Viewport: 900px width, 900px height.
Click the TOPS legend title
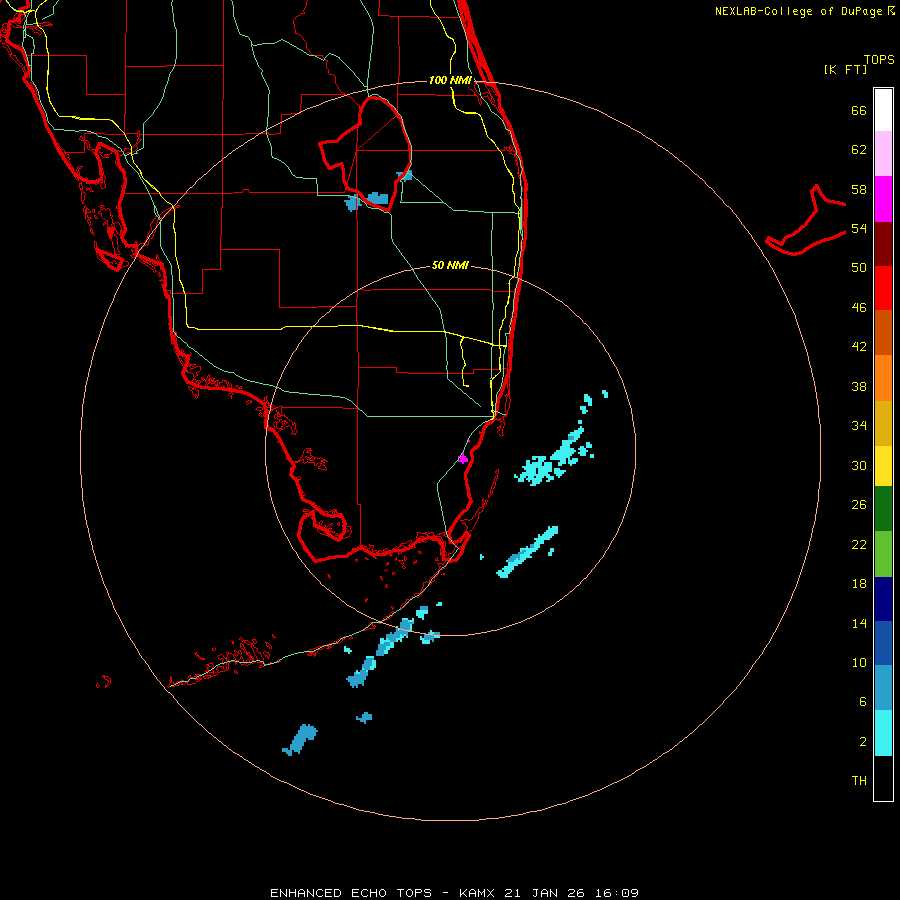[879, 60]
